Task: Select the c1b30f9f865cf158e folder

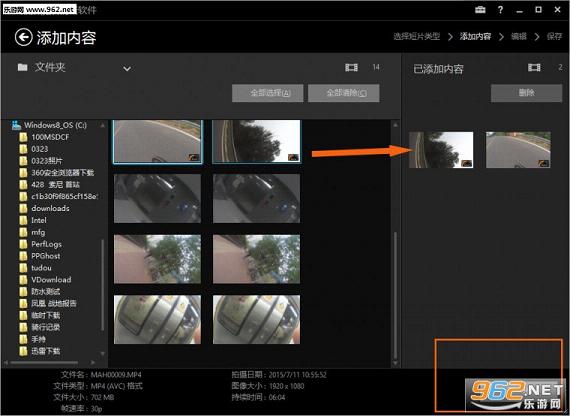Action: [64, 196]
